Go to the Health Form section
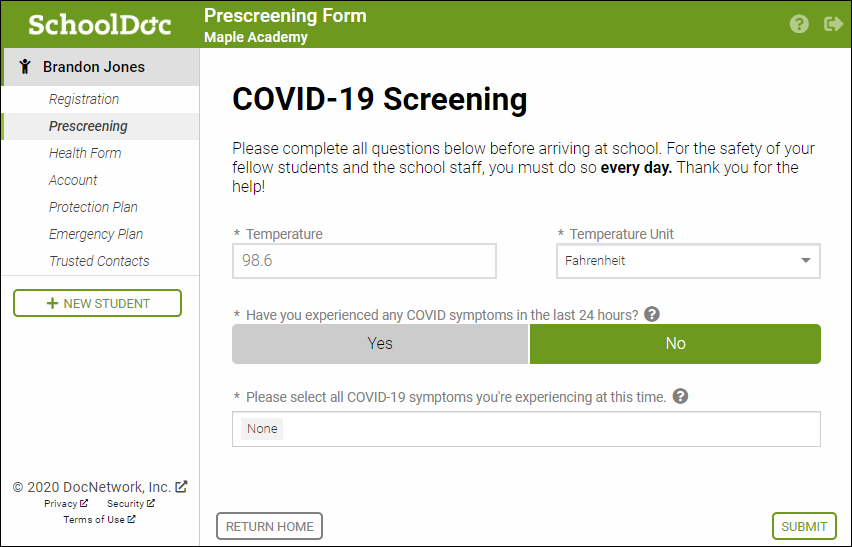This screenshot has height=547, width=852. (85, 153)
